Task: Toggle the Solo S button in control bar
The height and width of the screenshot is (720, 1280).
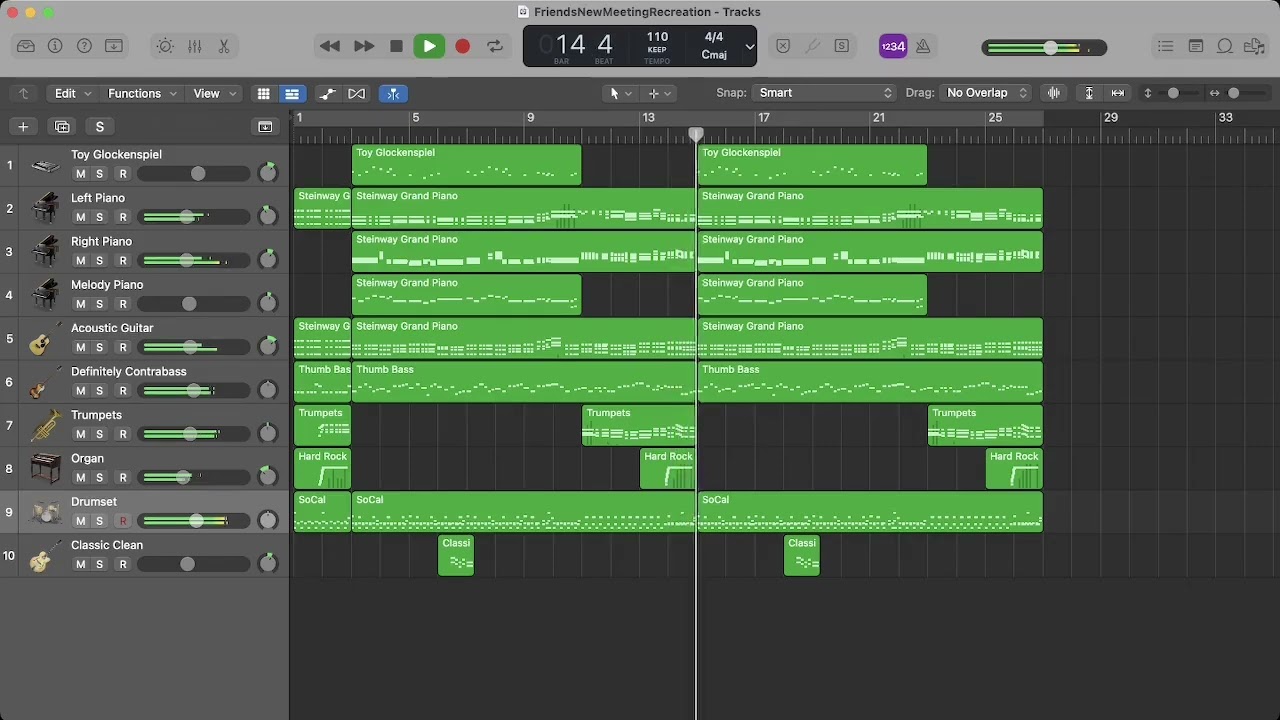Action: point(842,46)
